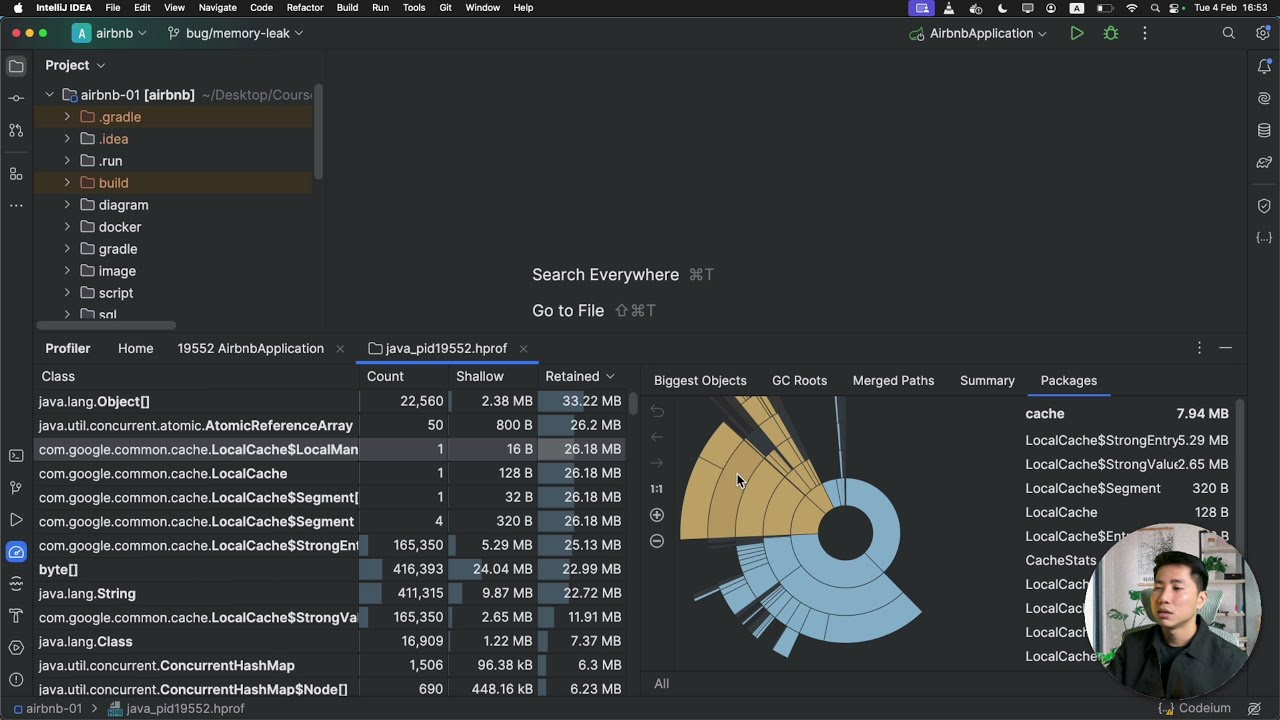Image resolution: width=1280 pixels, height=720 pixels.
Task: Open IDE settings gear icon
Action: [1262, 33]
